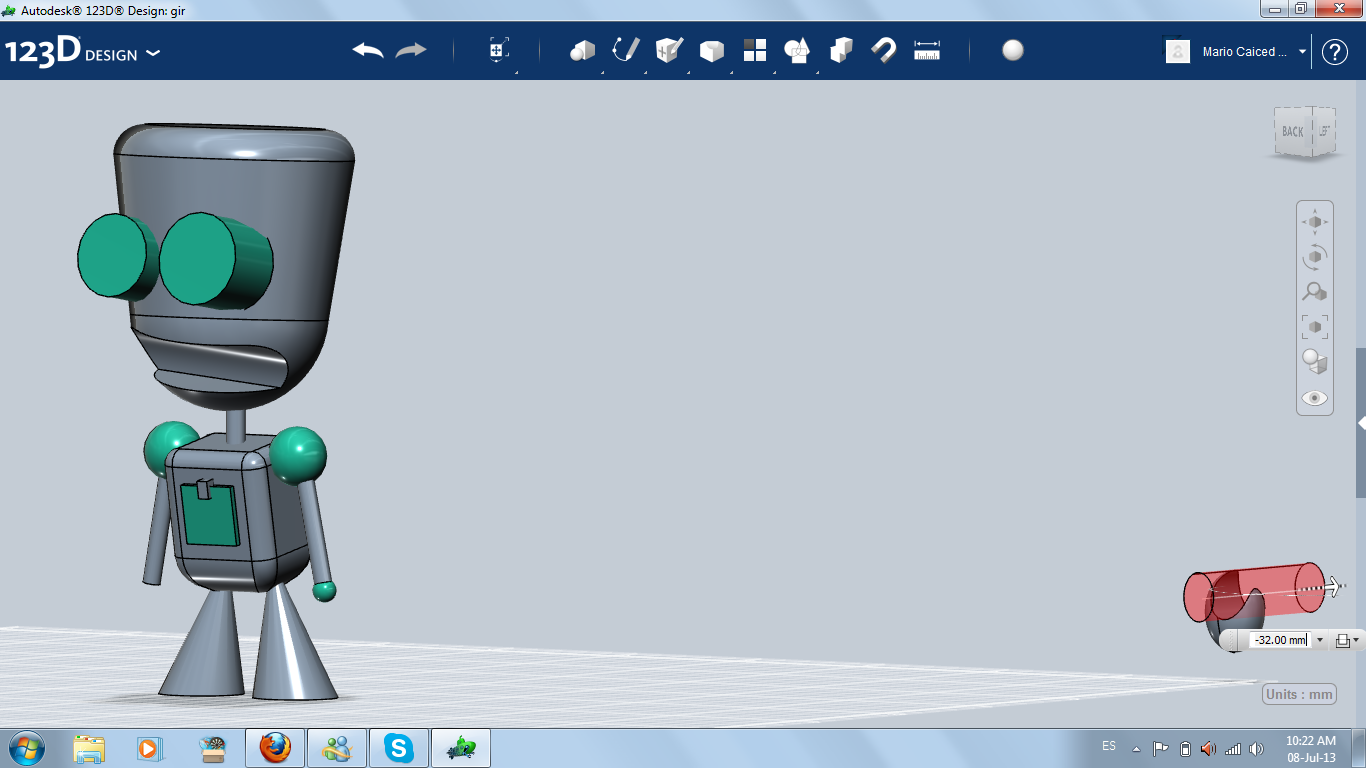Select the Orbit tool in navigation bar
The image size is (1366, 768).
click(1315, 257)
